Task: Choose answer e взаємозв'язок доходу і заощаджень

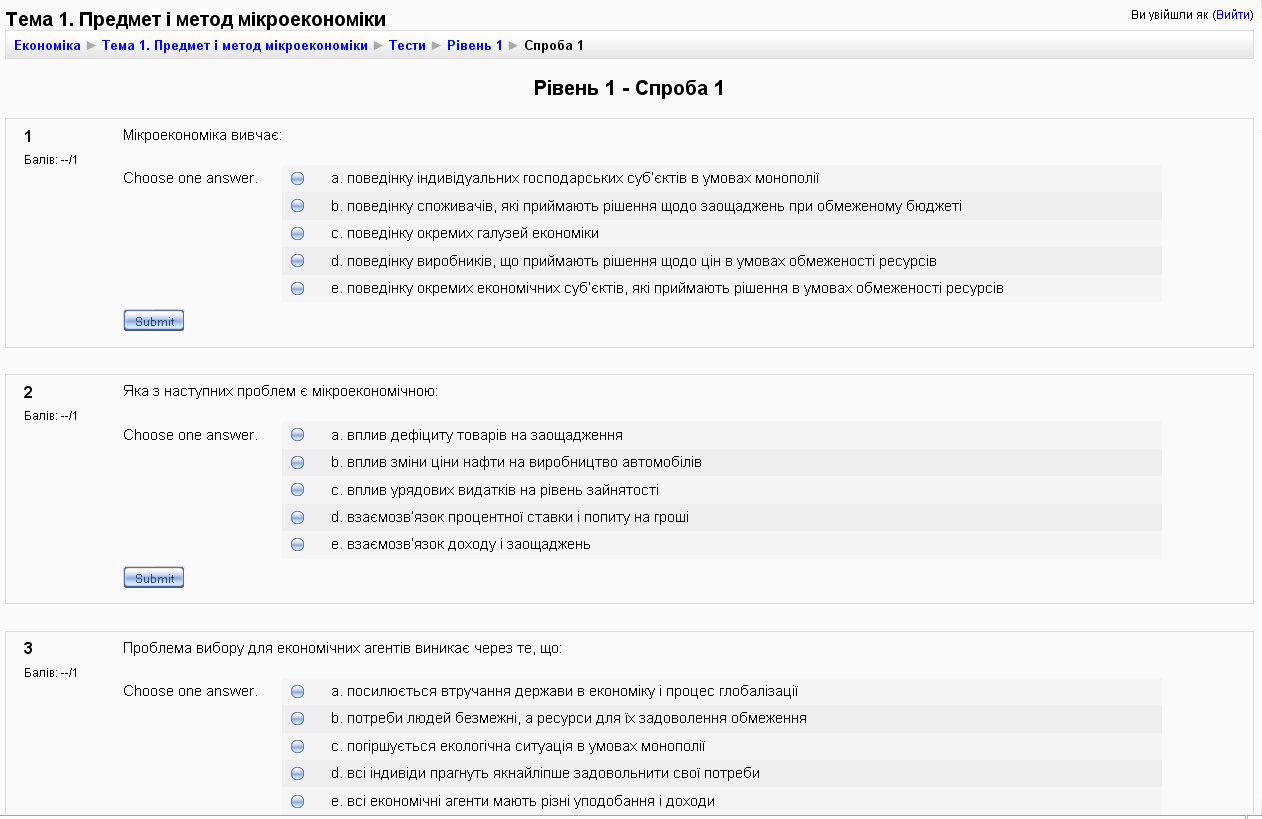Action: coord(297,545)
